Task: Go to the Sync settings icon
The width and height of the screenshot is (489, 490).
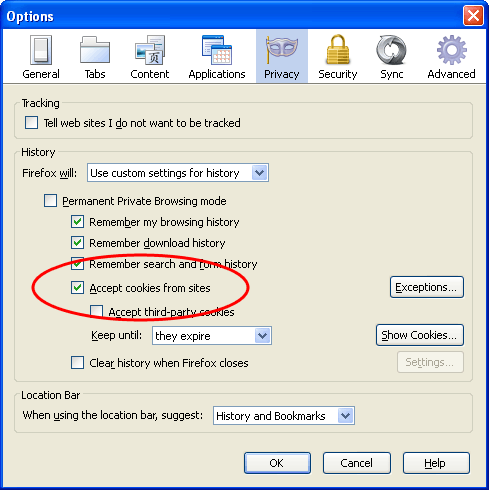Action: [x=391, y=50]
